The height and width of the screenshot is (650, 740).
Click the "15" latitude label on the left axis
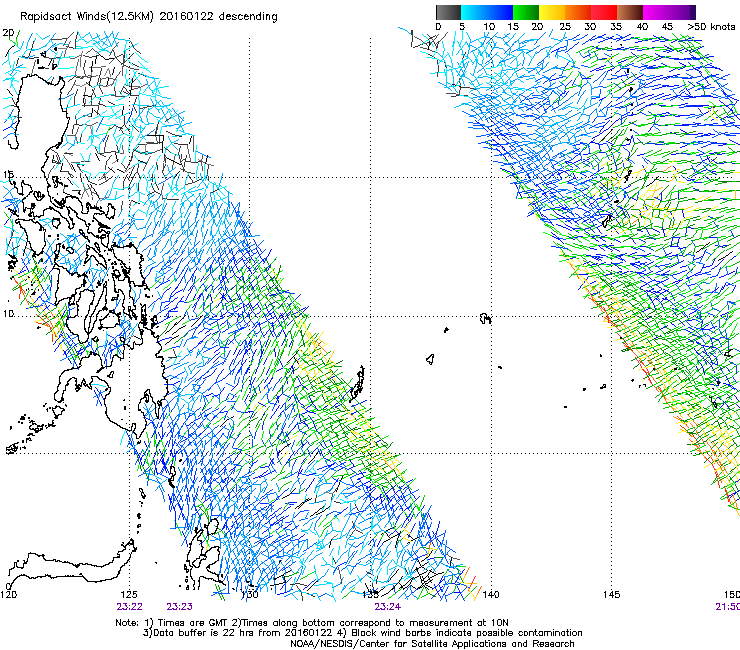pos(8,175)
